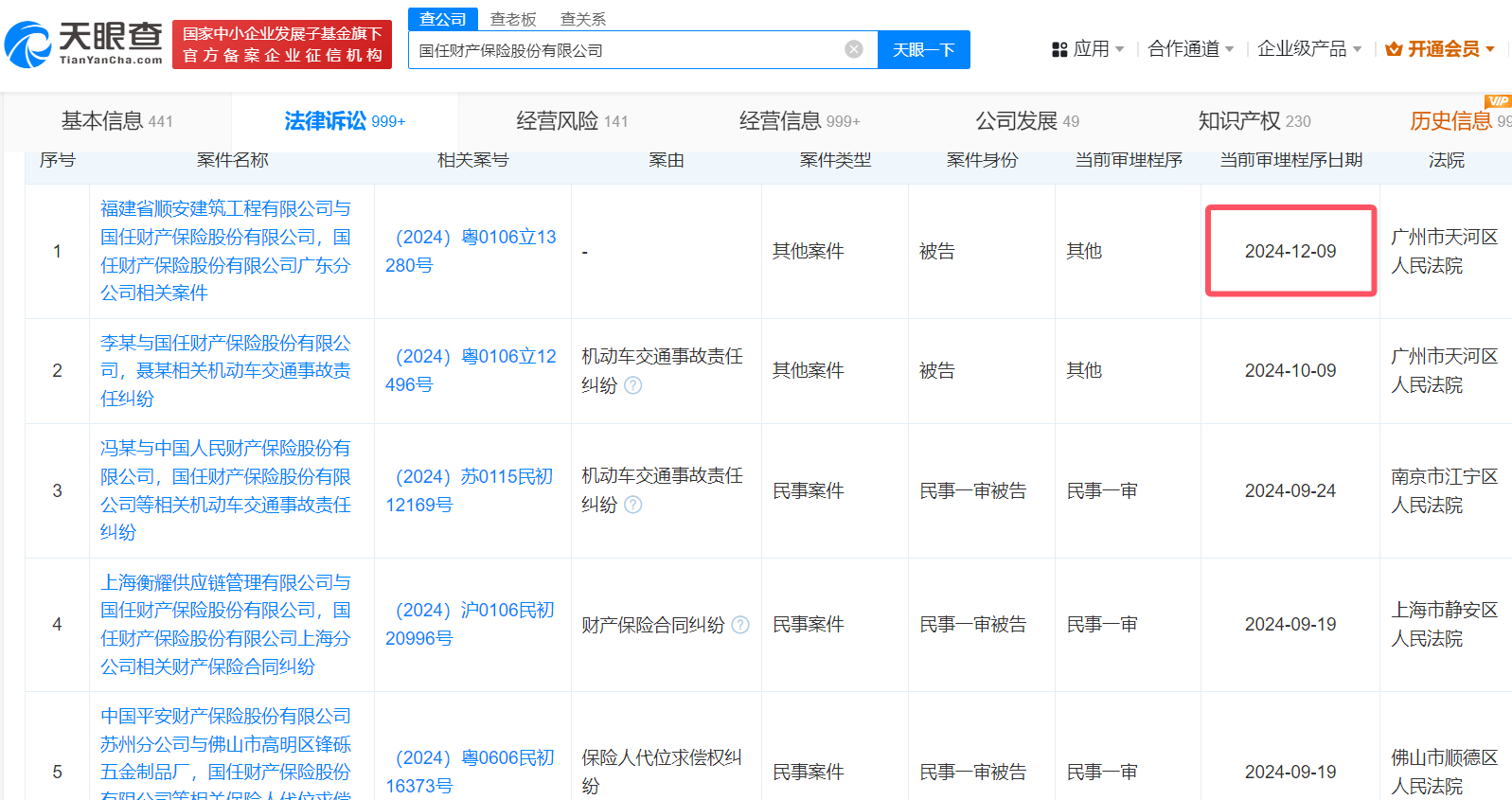Open the 基本信息 tab
The width and height of the screenshot is (1512, 800).
click(116, 121)
